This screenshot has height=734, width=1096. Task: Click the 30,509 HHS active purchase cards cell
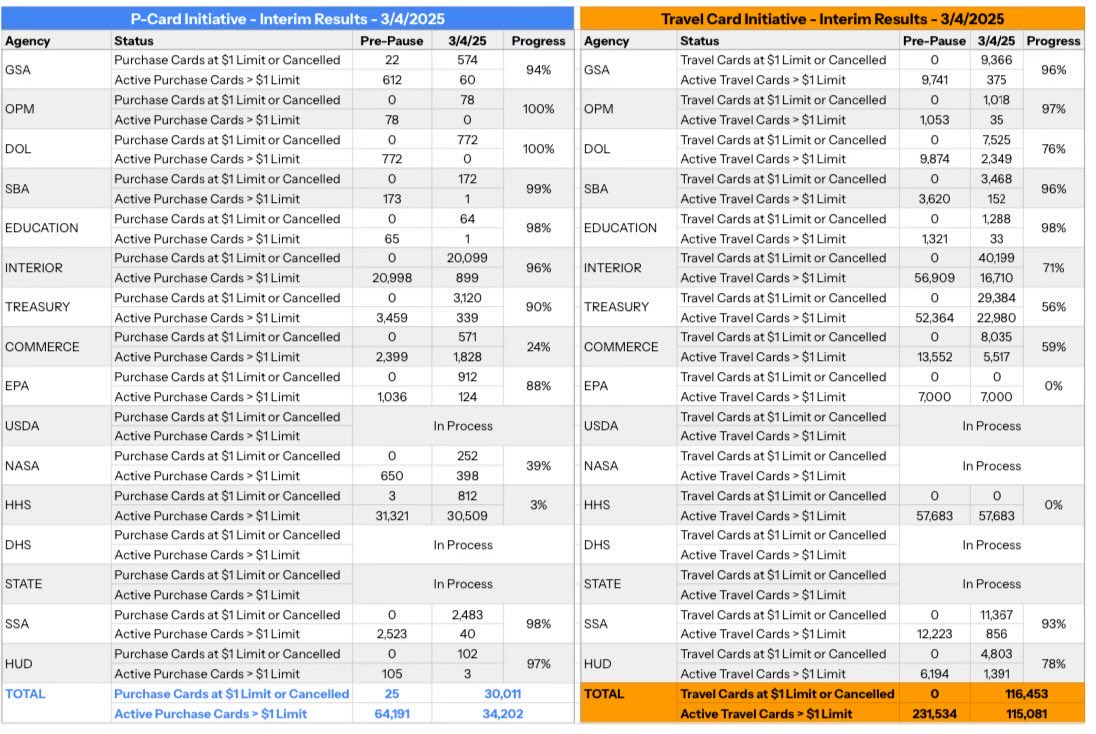[468, 516]
